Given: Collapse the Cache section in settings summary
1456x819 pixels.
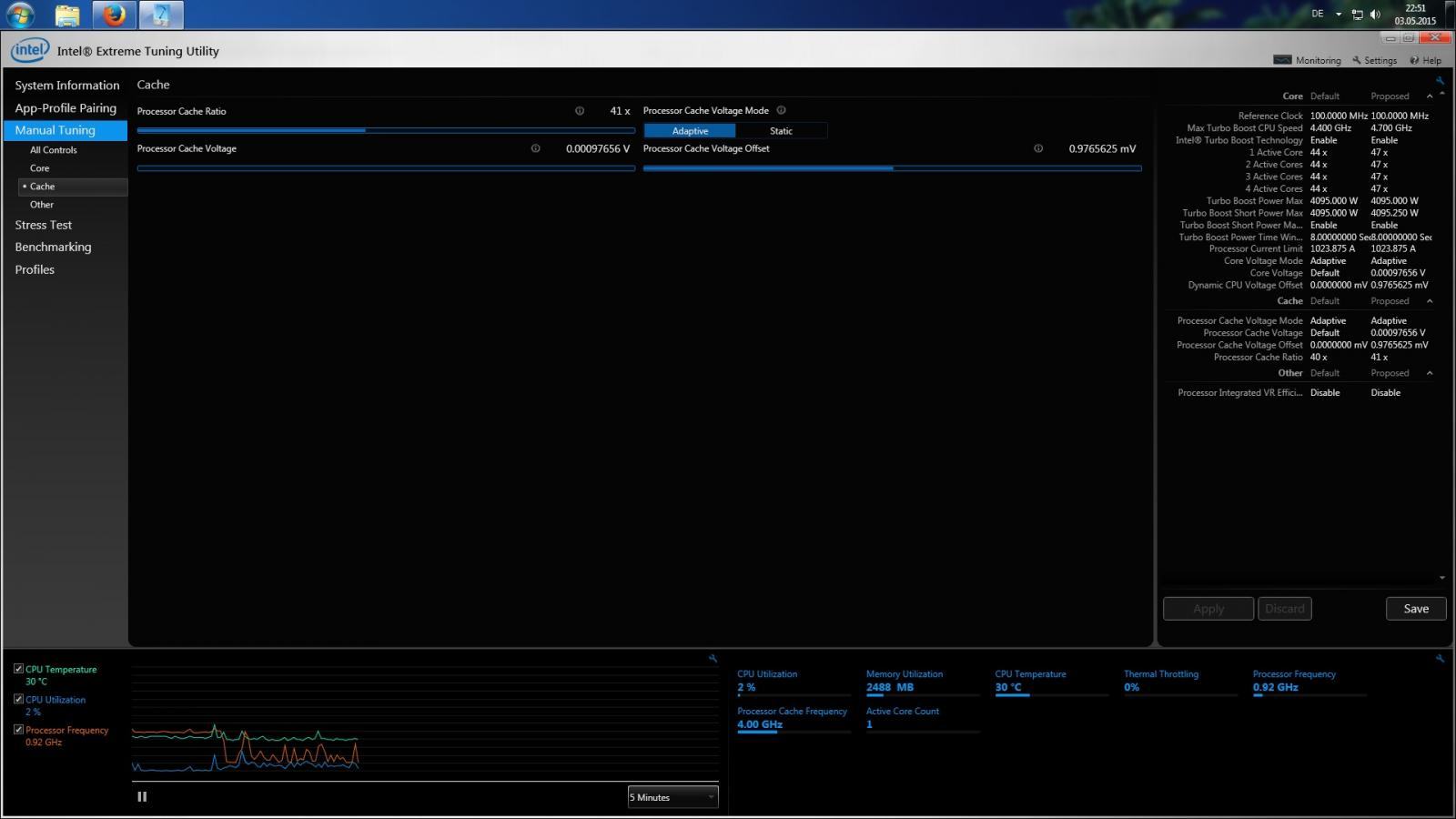Looking at the screenshot, I should coord(1430,301).
